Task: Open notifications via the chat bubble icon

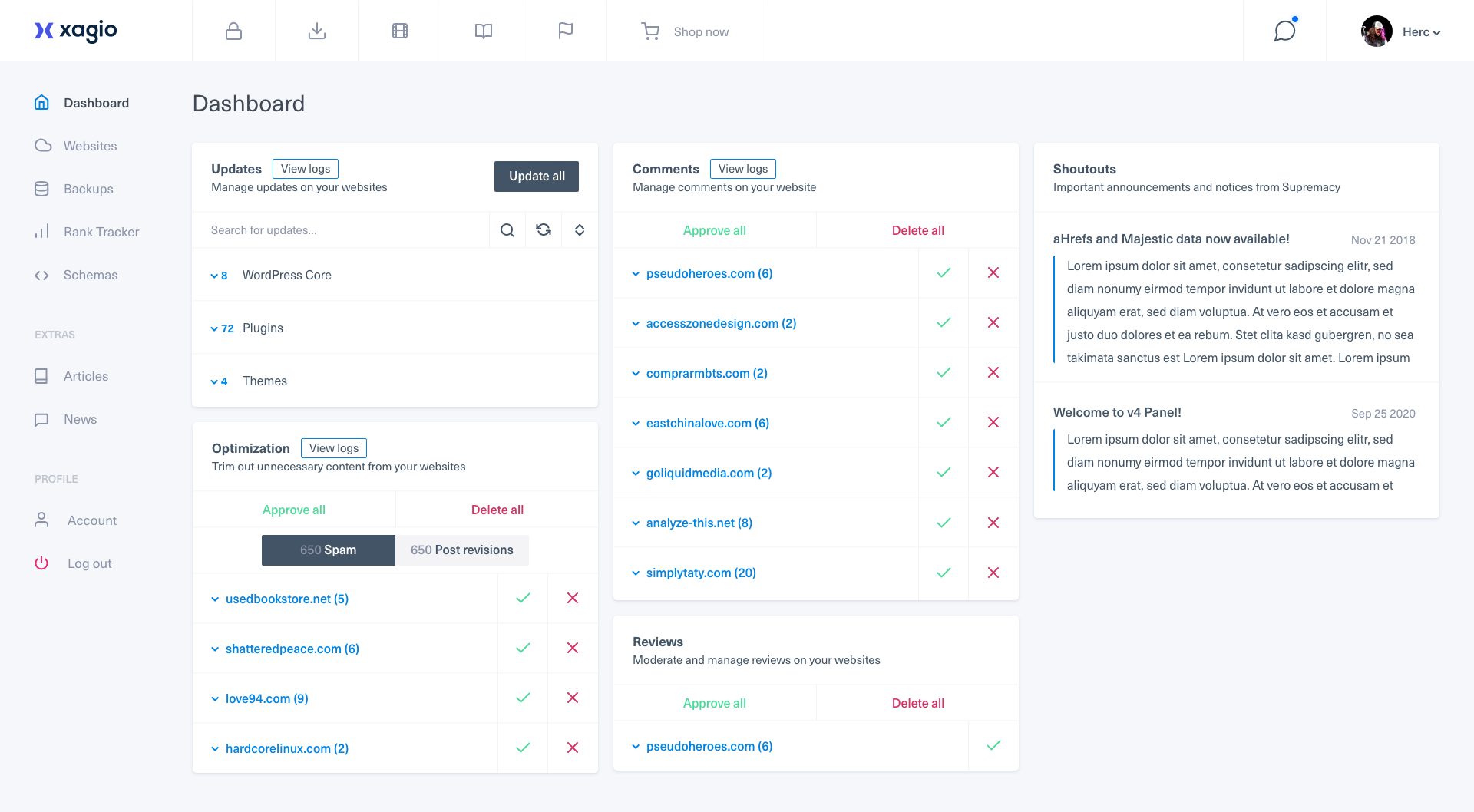Action: 1284,31
